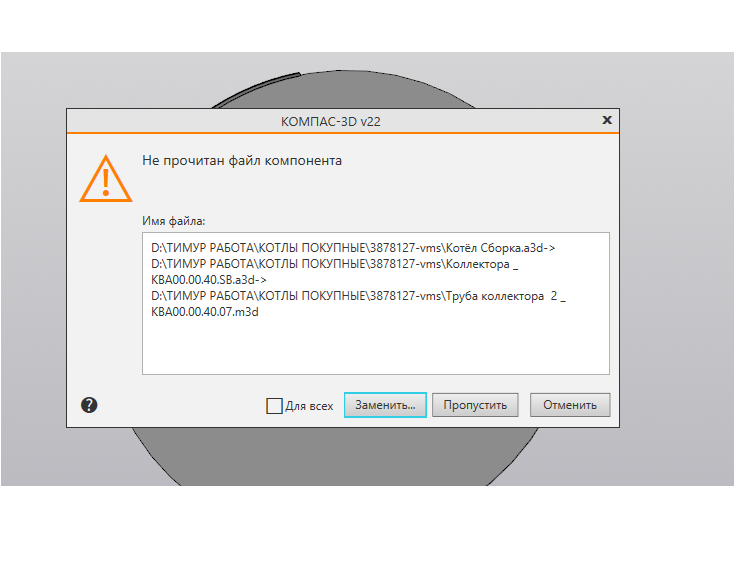
Task: Click the orange warning triangle icon
Action: (106, 179)
